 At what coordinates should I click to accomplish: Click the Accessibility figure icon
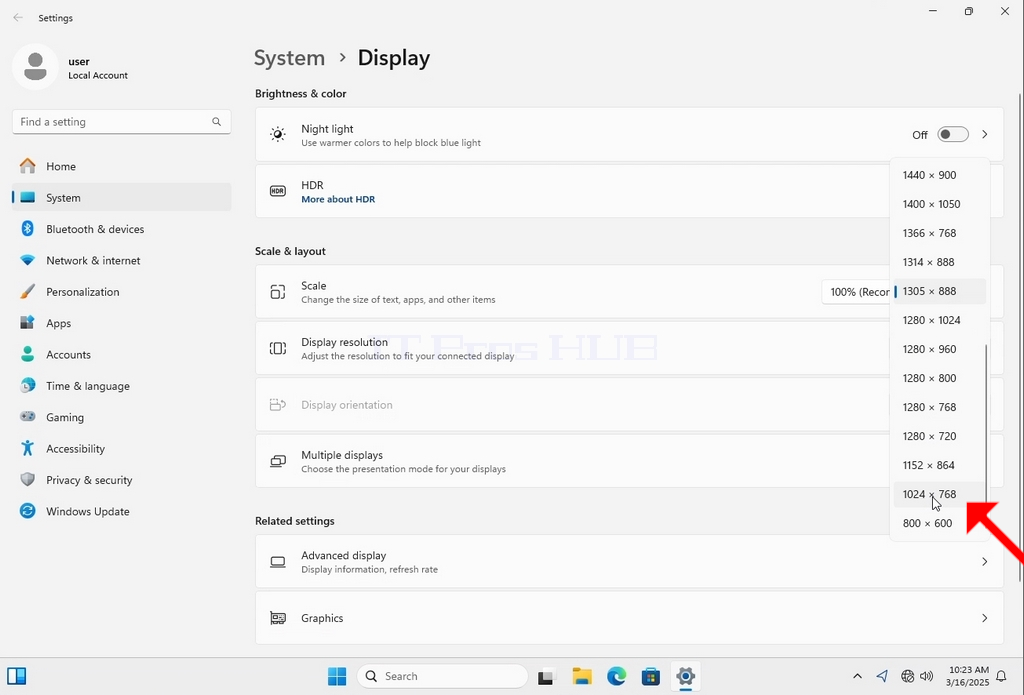(x=27, y=449)
